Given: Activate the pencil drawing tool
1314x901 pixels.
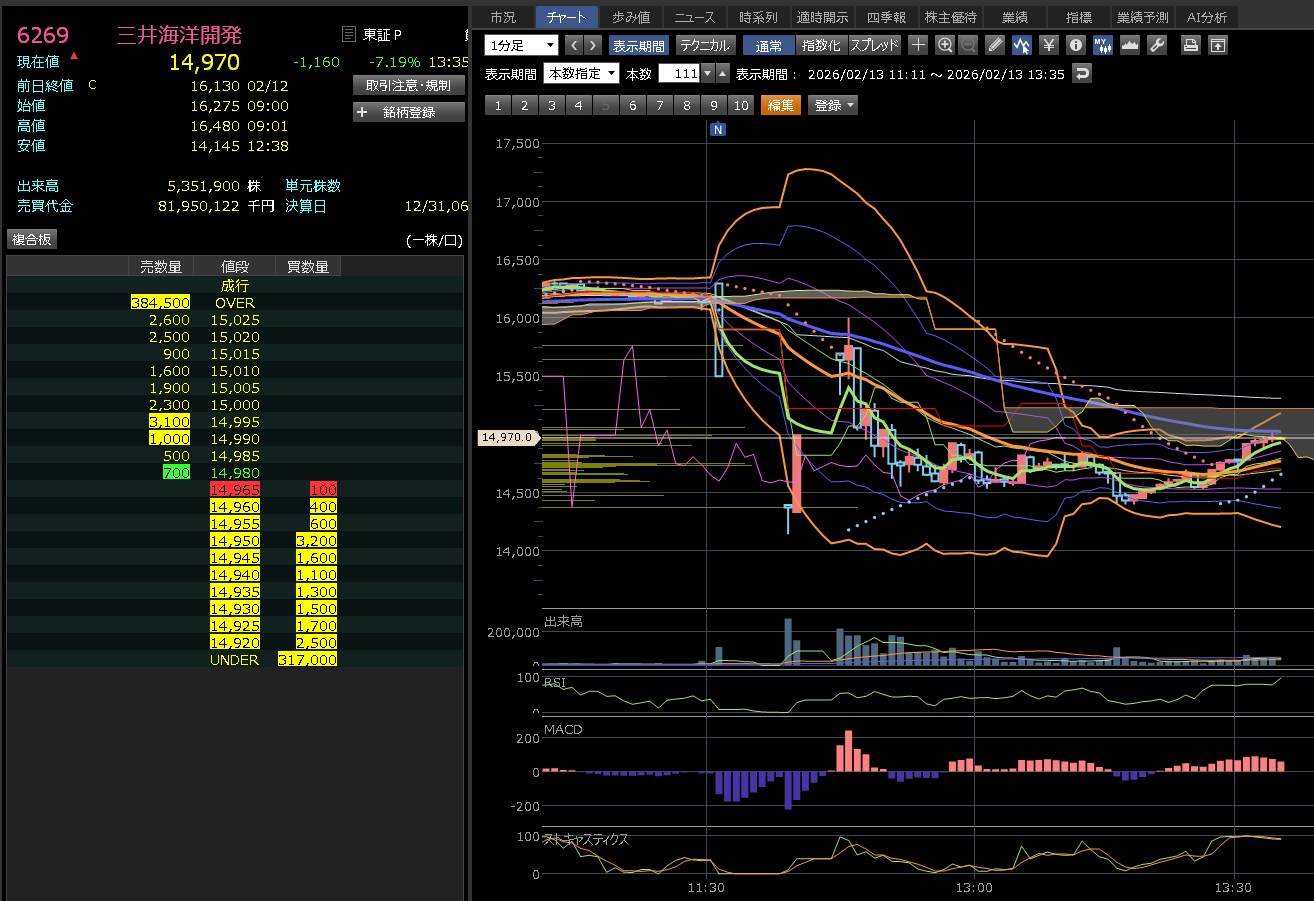Looking at the screenshot, I should coord(994,45).
